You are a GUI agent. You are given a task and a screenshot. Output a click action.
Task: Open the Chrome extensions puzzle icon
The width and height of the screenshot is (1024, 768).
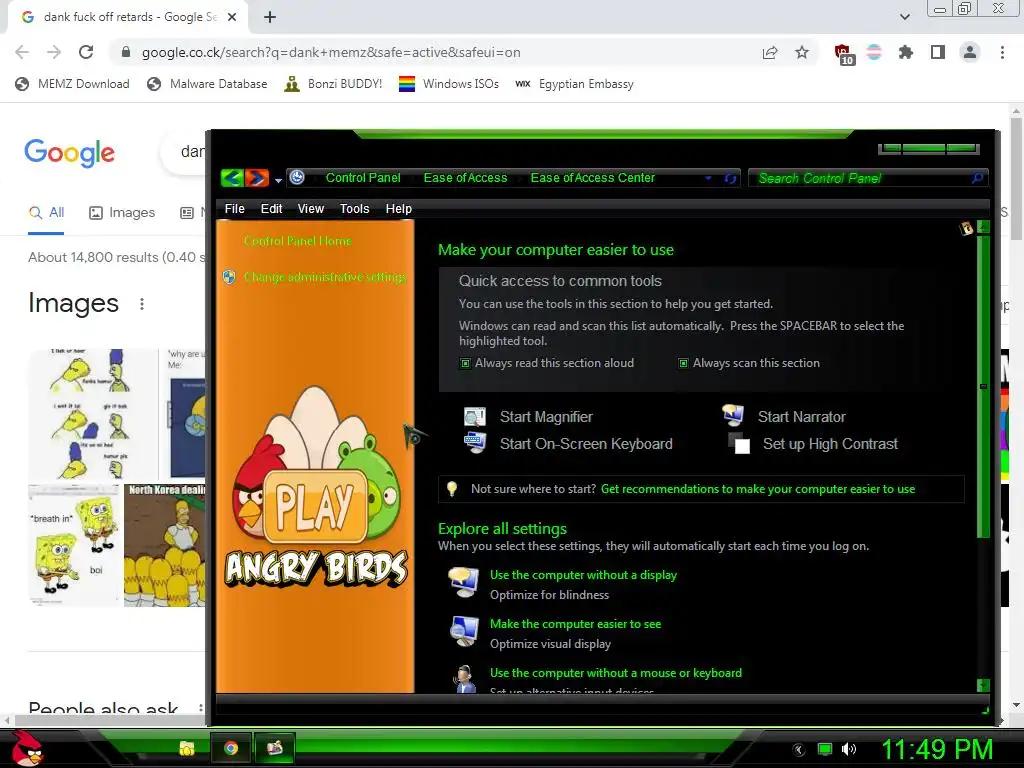coord(905,52)
